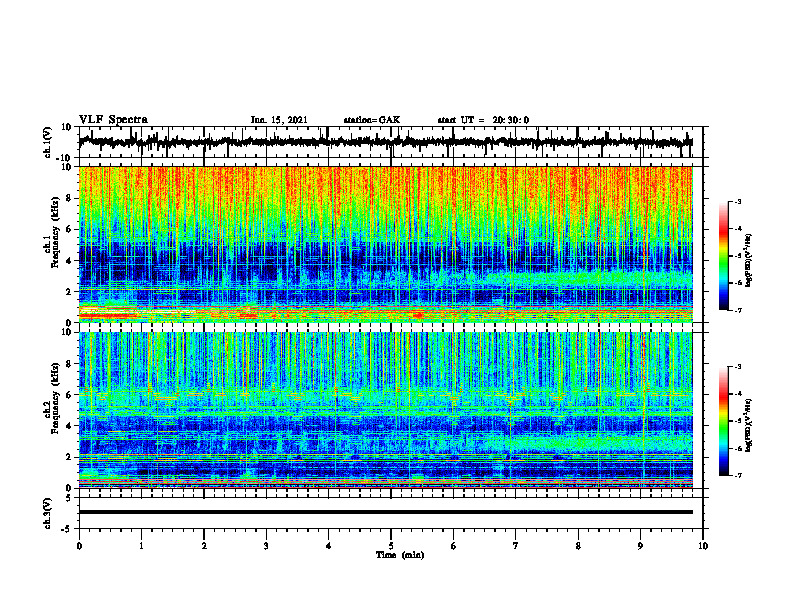The width and height of the screenshot is (792, 612).
Task: Click the ch.3(V) flat black trace
Action: pos(386,512)
